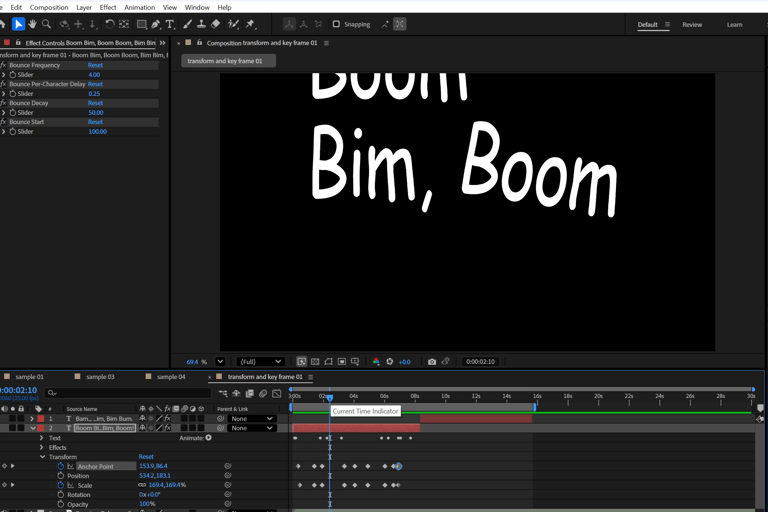Select the Eraser tool
The height and width of the screenshot is (512, 768).
(x=216, y=24)
